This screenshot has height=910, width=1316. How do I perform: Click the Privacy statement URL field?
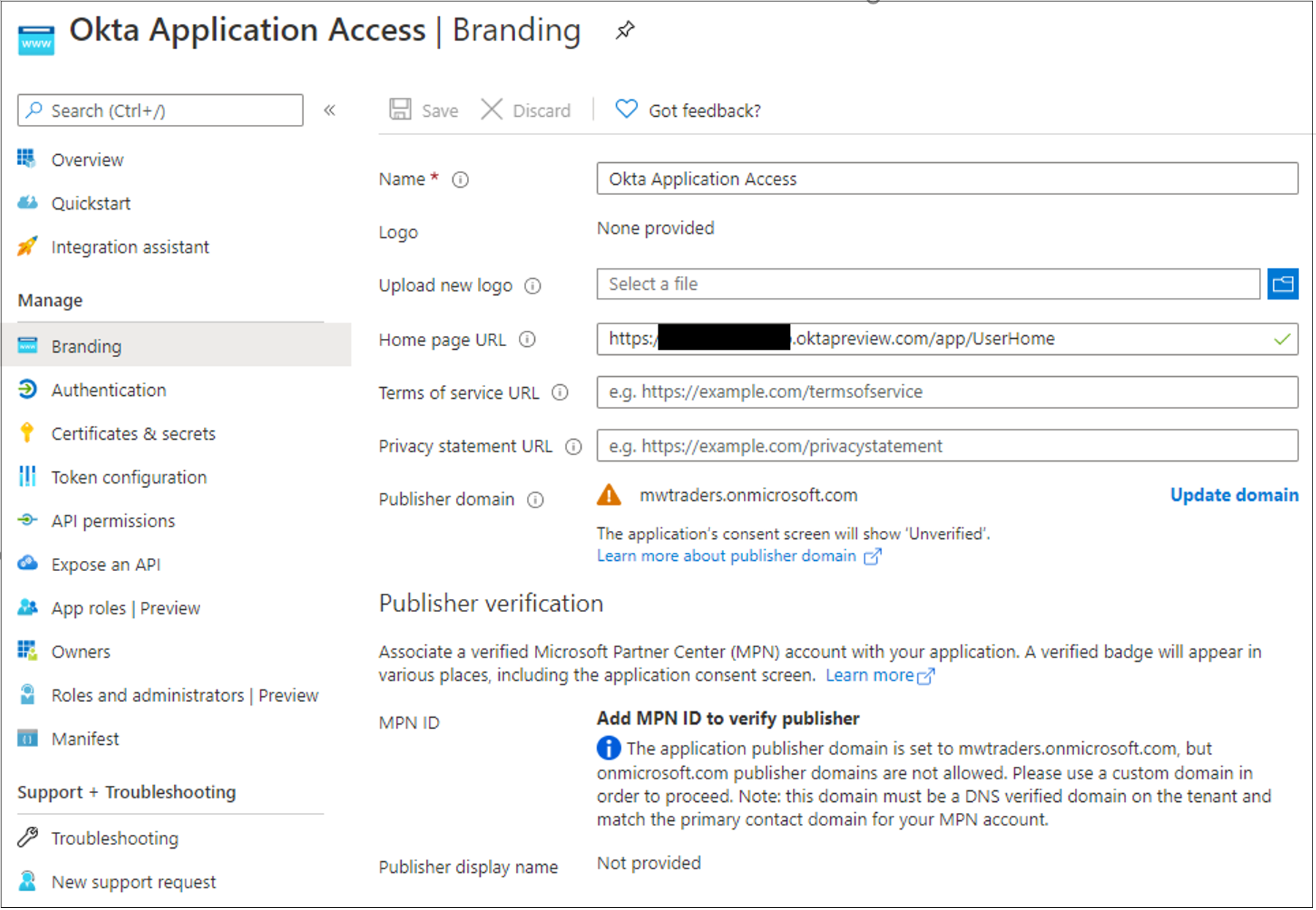[947, 446]
